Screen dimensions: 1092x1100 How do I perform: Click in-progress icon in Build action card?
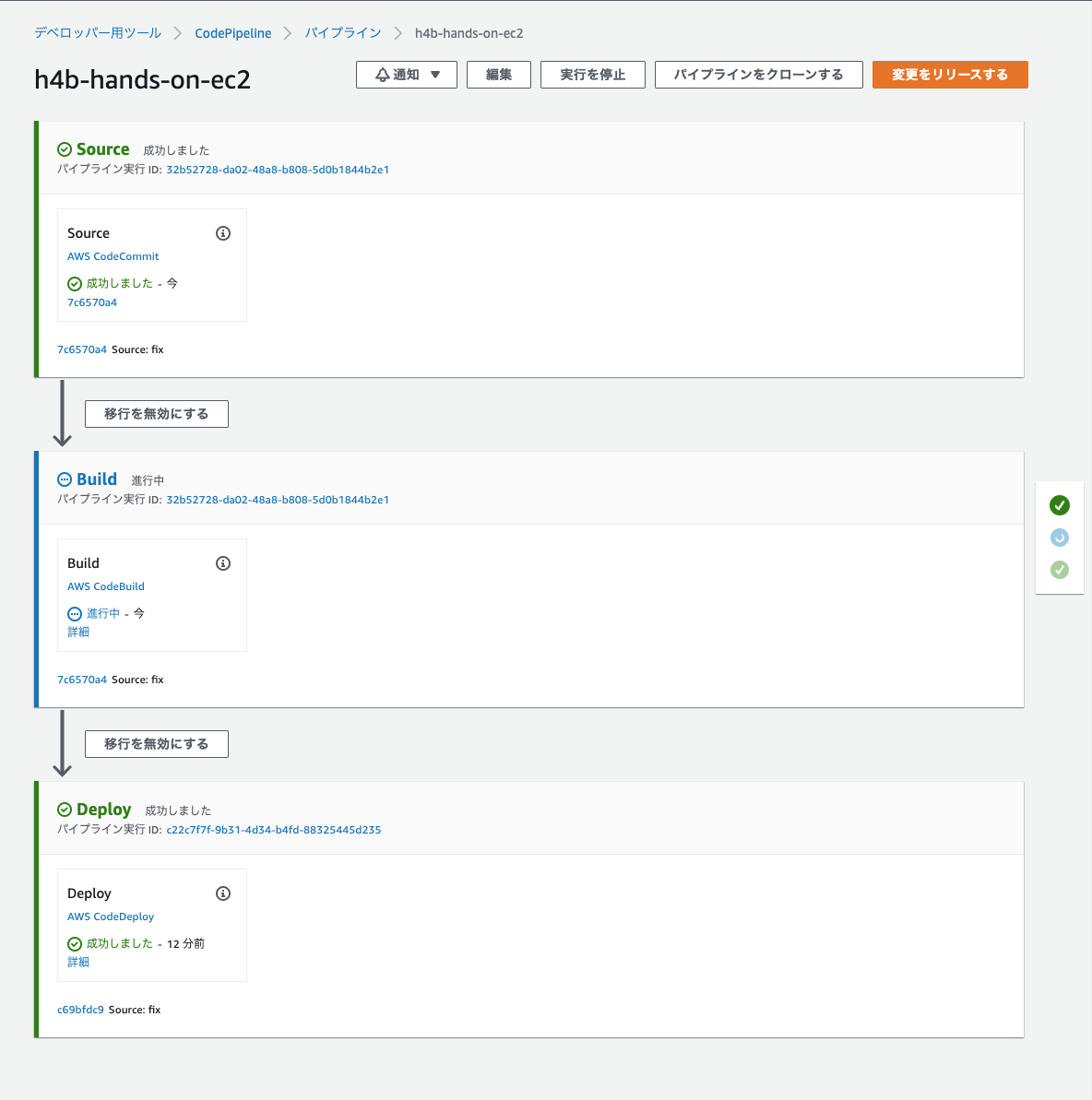[x=75, y=614]
